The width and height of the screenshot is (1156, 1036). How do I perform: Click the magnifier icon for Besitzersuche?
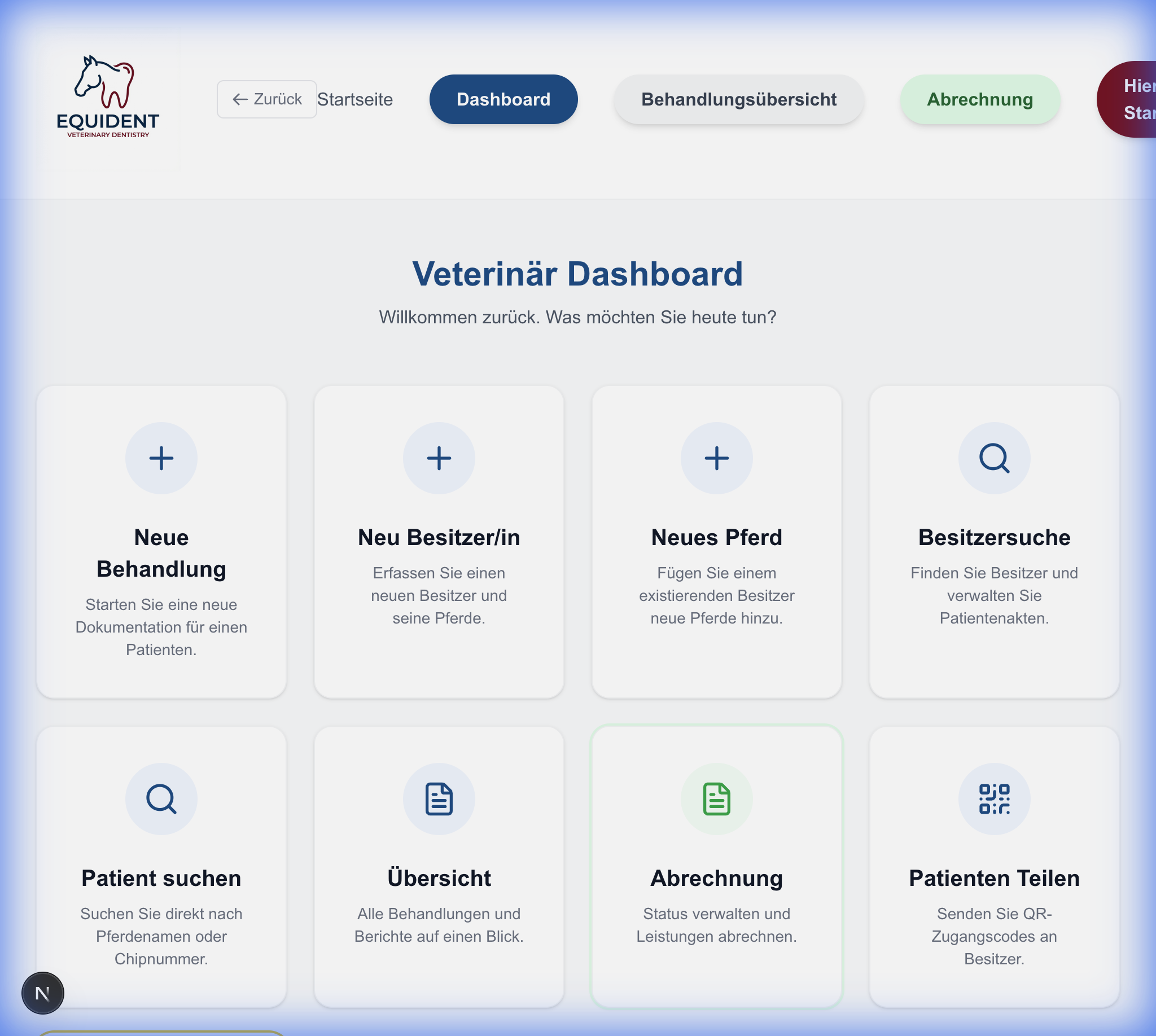[x=993, y=458]
